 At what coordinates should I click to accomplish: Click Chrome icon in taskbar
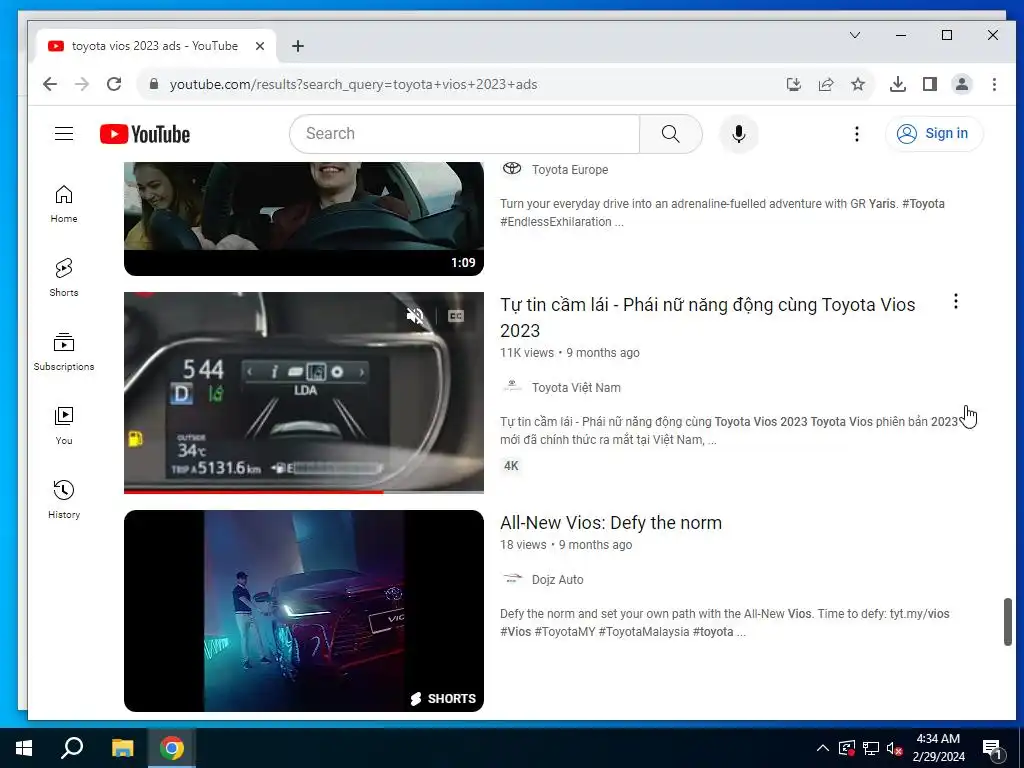click(x=172, y=748)
